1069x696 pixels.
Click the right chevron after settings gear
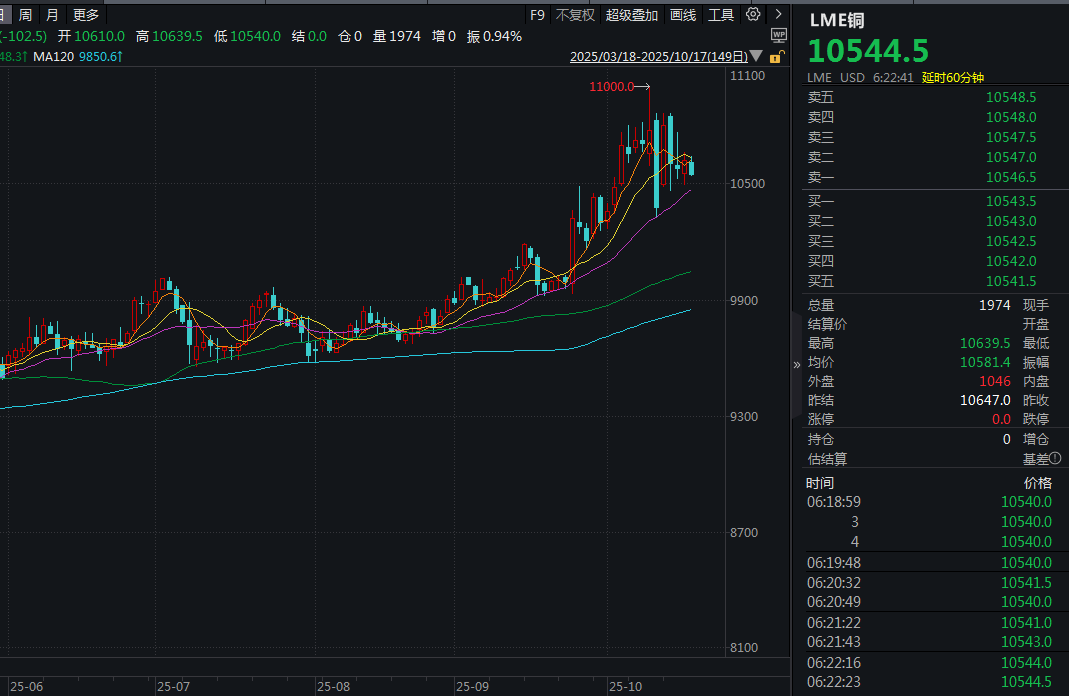(x=778, y=14)
